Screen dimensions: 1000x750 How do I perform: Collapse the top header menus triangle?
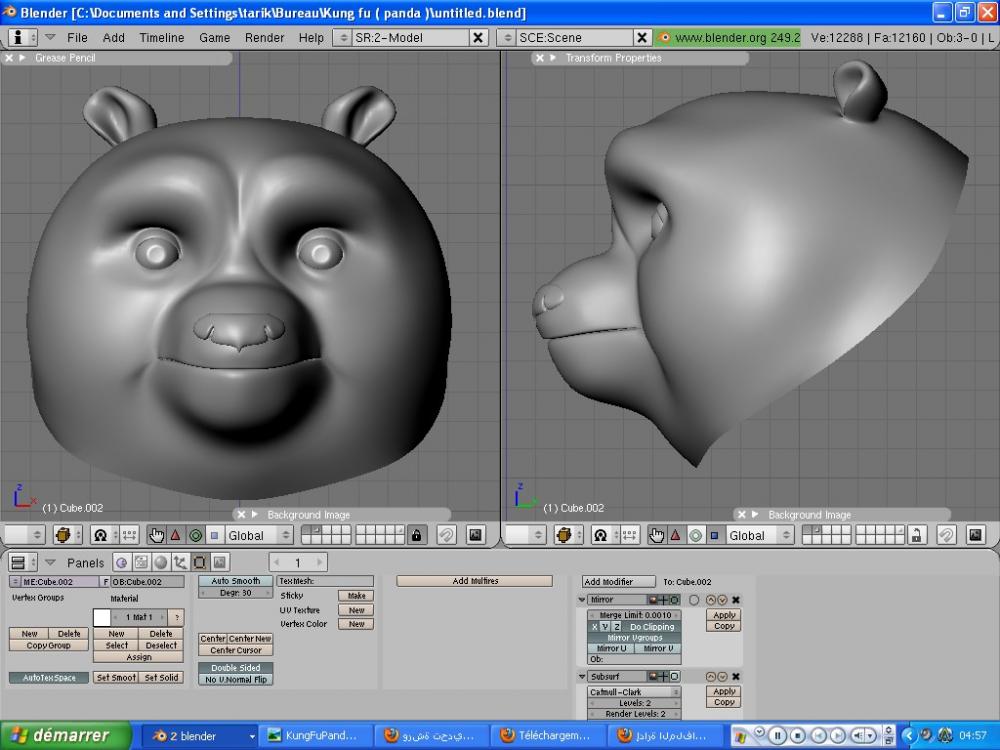pos(50,38)
